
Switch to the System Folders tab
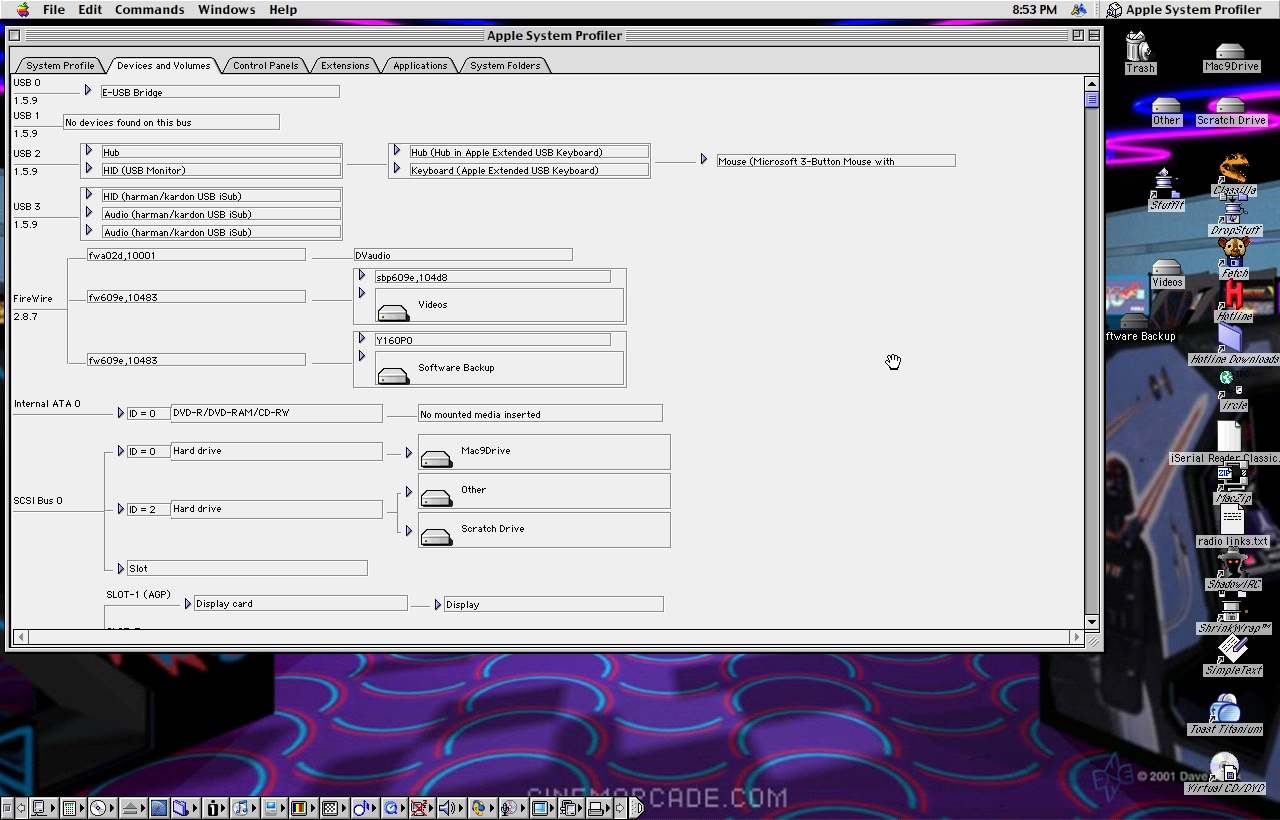505,65
